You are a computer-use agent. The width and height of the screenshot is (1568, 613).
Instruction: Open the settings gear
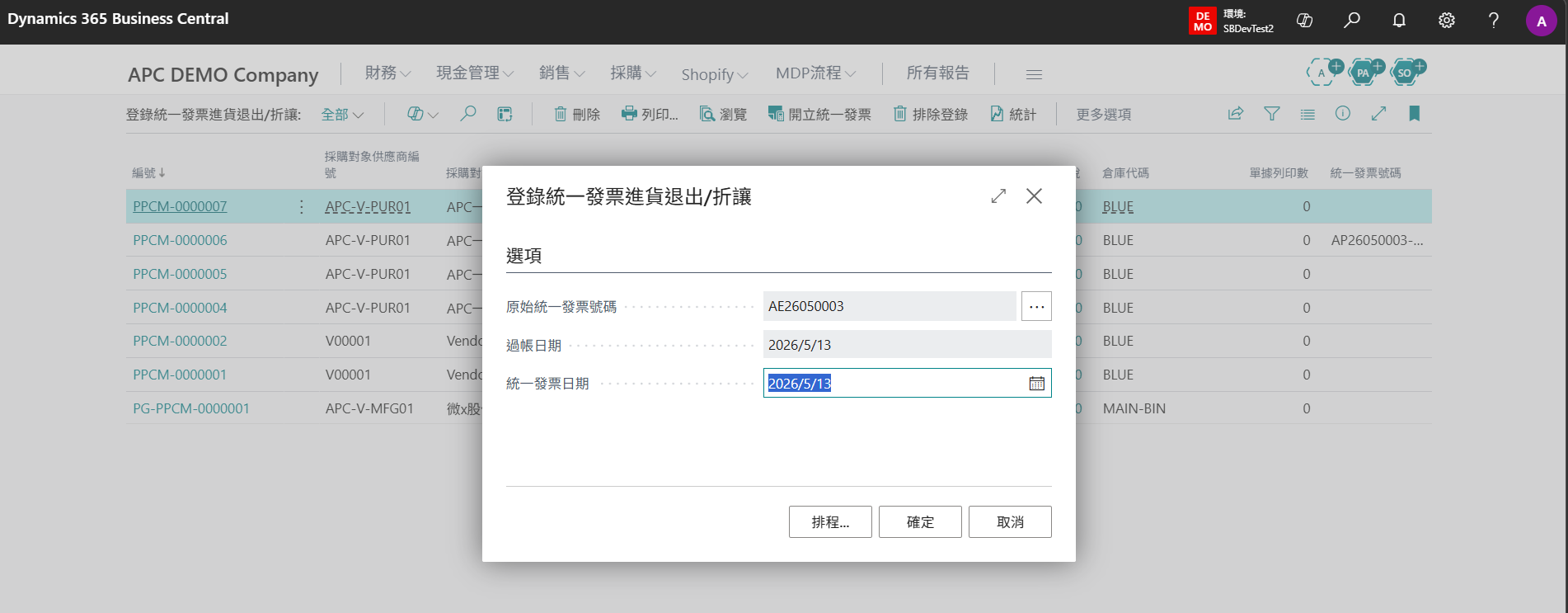click(1447, 21)
